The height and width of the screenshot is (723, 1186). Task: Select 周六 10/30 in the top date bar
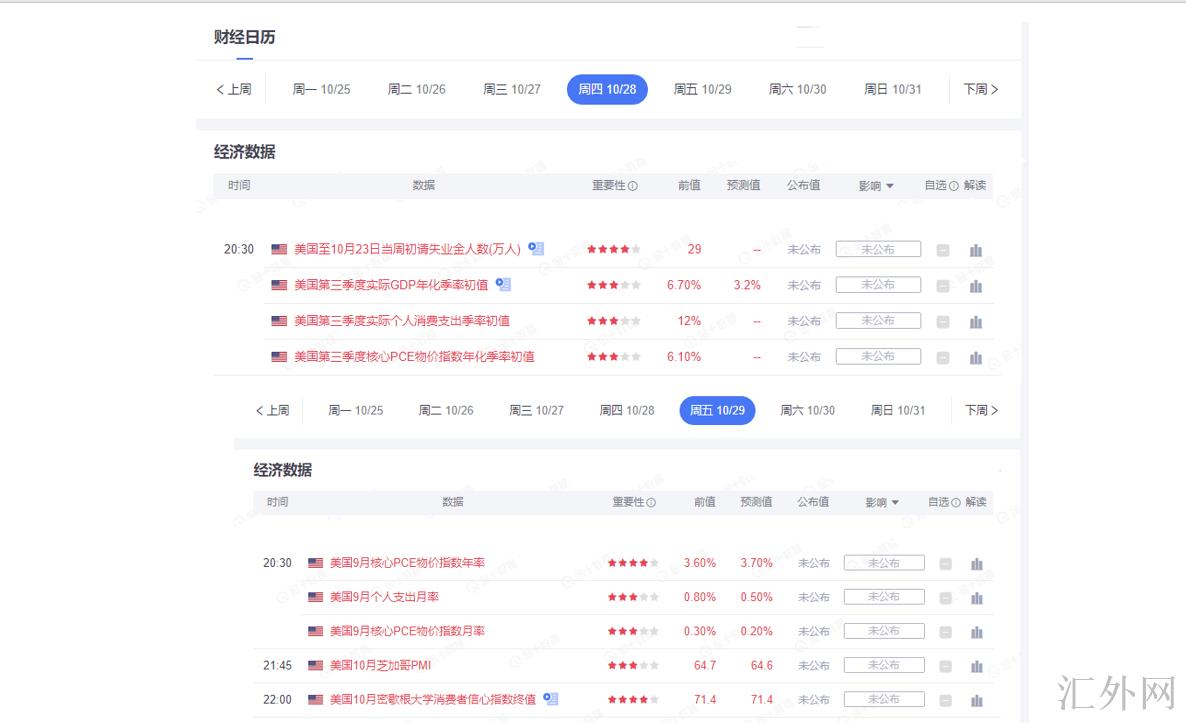pyautogui.click(x=798, y=89)
